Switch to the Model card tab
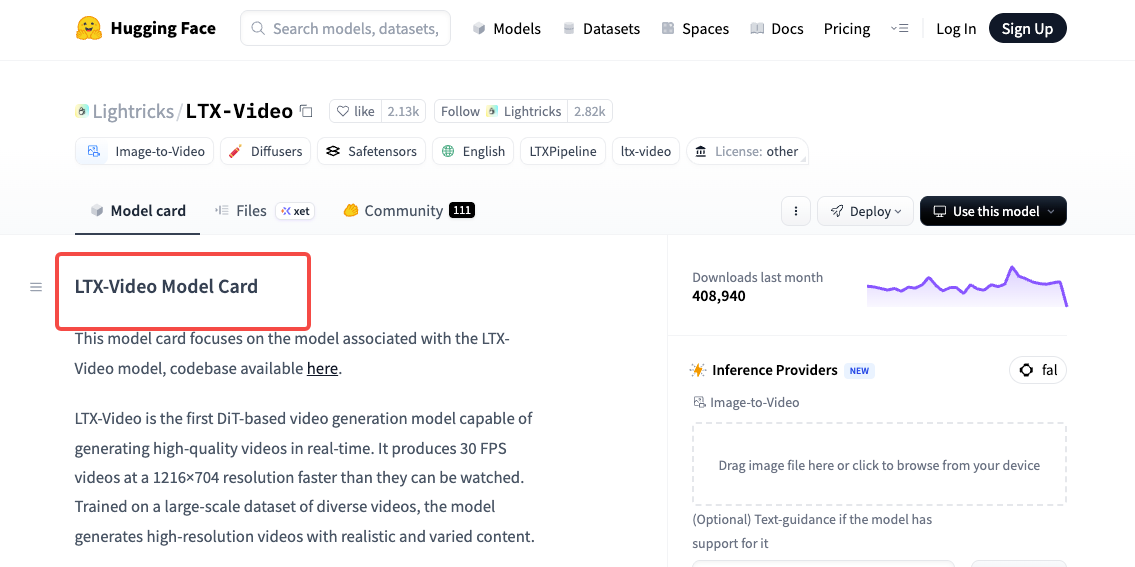1135x567 pixels. [138, 211]
